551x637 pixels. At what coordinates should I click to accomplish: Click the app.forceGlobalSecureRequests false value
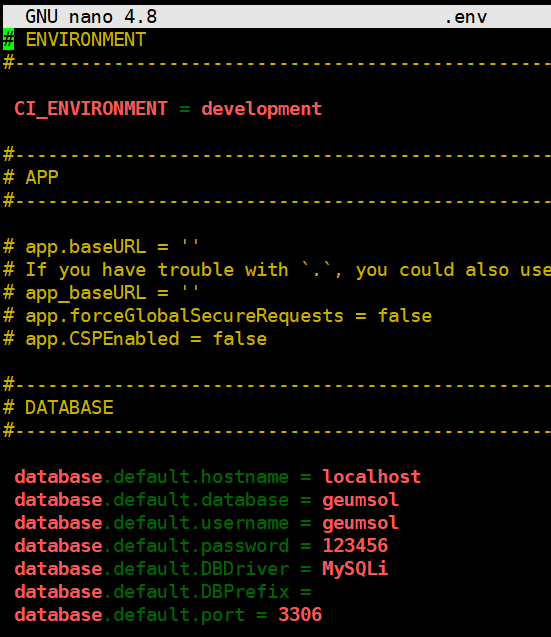click(x=405, y=316)
